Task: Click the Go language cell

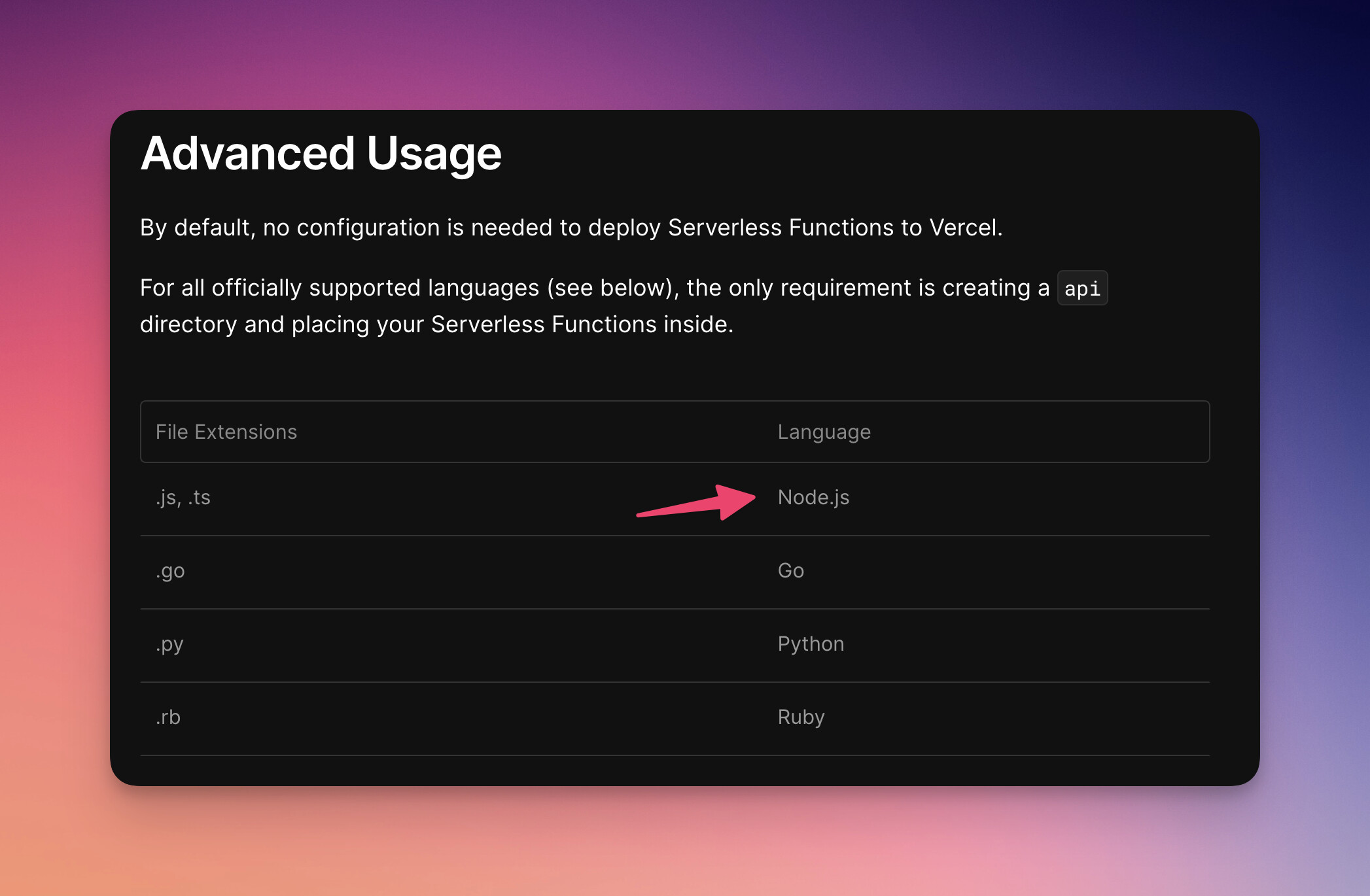Action: (790, 571)
